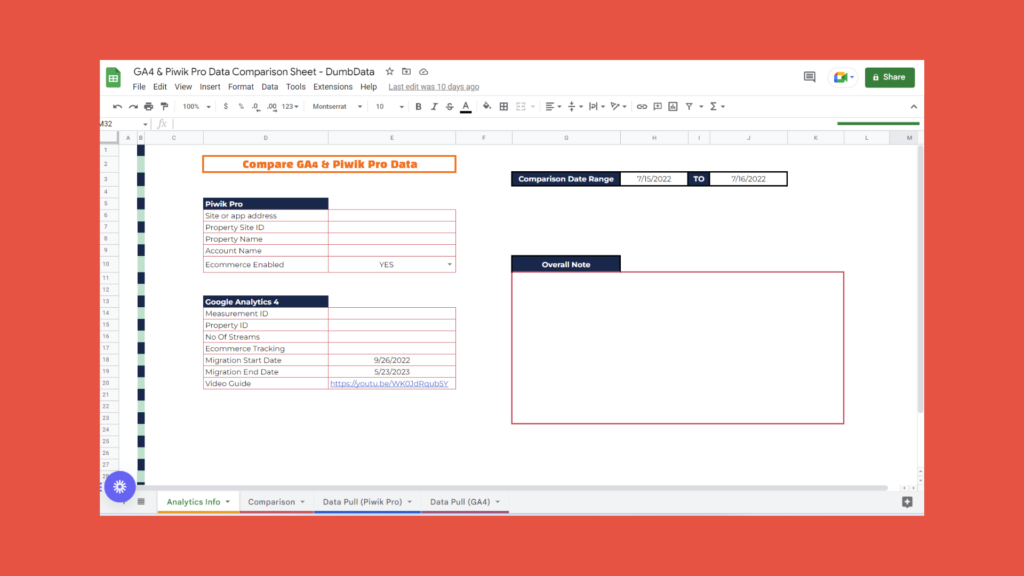1024x576 pixels.
Task: Decrease decimal places
Action: click(255, 106)
